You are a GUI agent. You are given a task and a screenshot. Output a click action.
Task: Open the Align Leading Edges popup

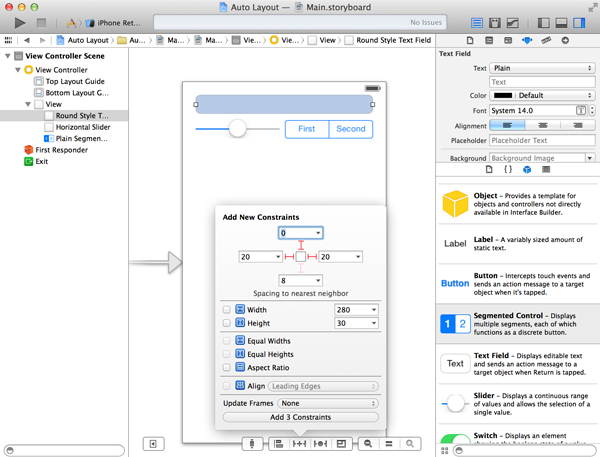323,386
